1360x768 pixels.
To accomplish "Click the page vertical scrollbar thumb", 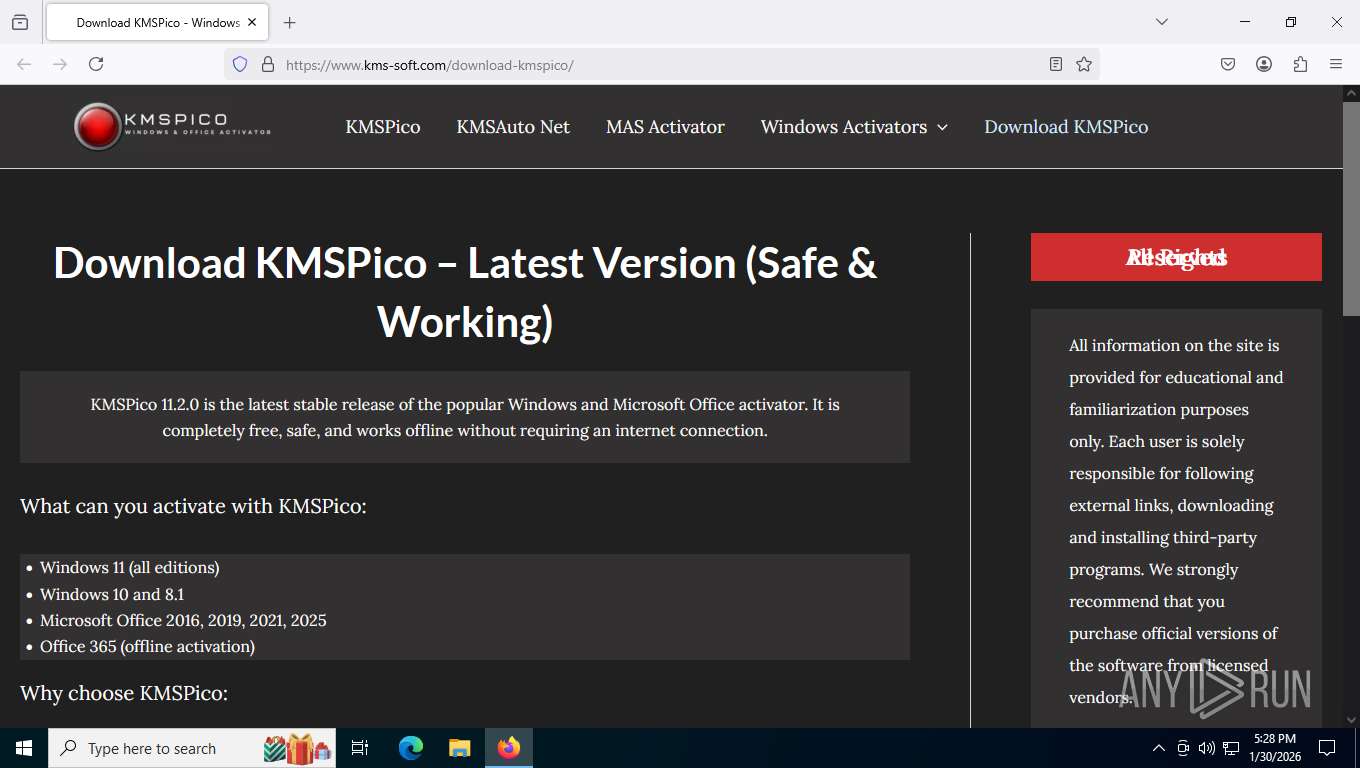I will click(x=1351, y=209).
